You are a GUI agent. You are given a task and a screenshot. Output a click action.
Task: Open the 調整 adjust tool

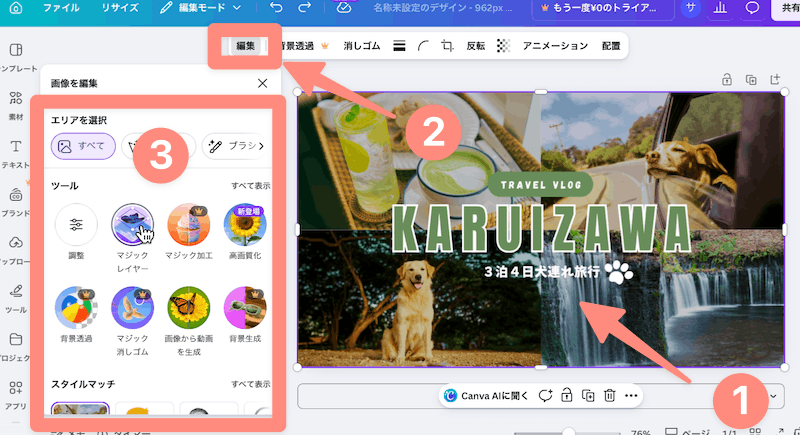[x=76, y=232]
